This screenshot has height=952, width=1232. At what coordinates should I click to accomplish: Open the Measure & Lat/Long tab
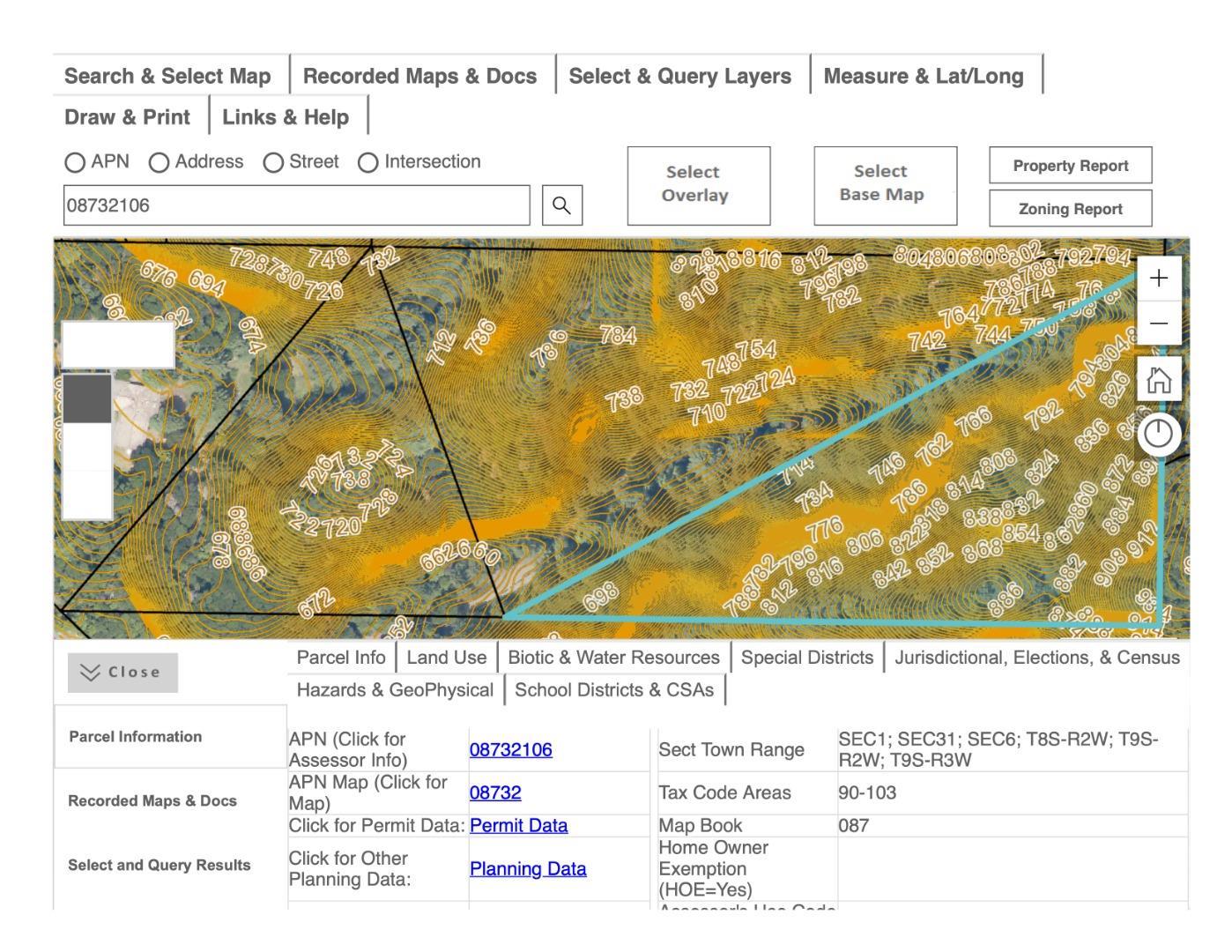[924, 76]
